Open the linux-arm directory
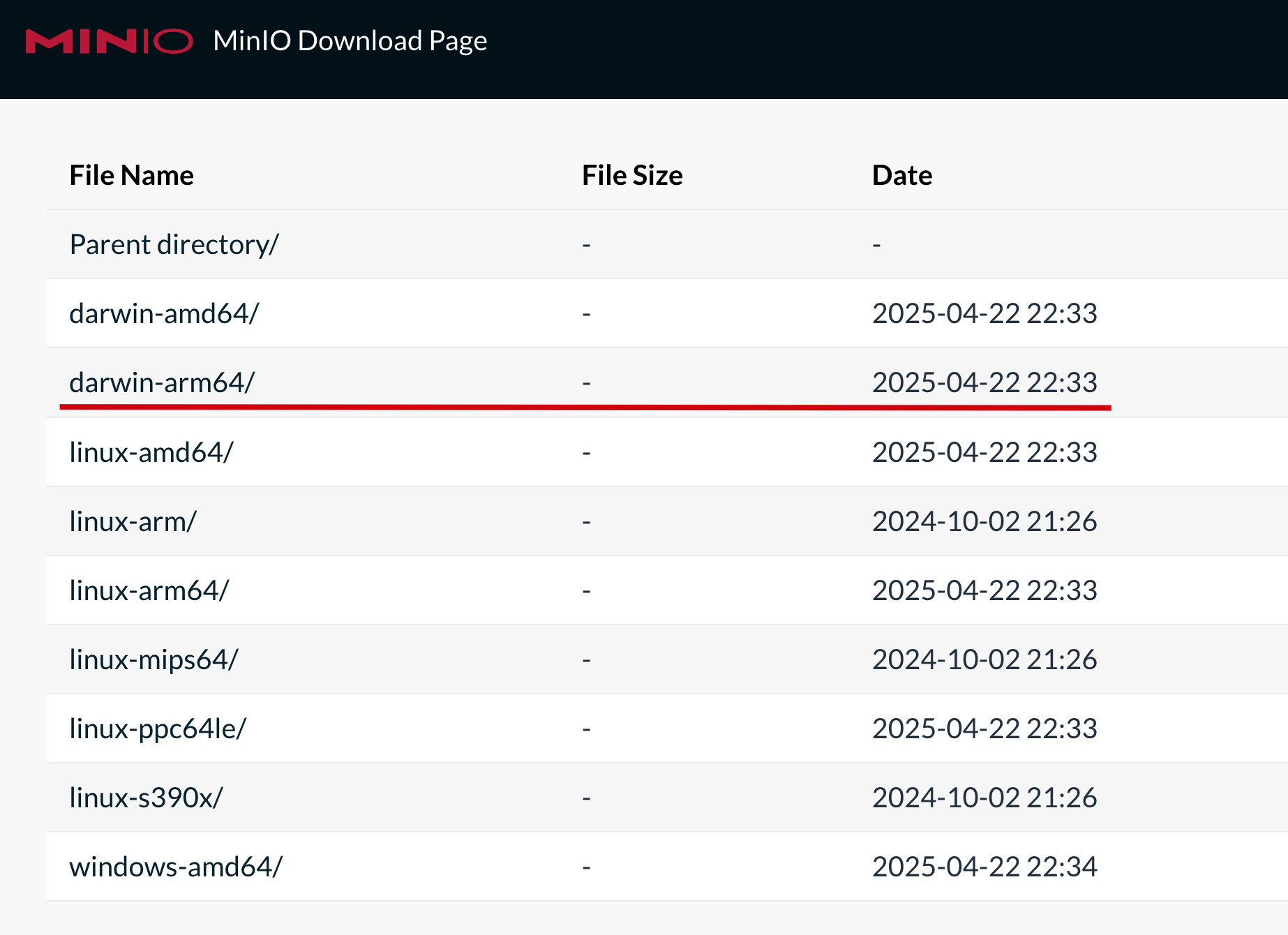1288x935 pixels. pos(133,522)
